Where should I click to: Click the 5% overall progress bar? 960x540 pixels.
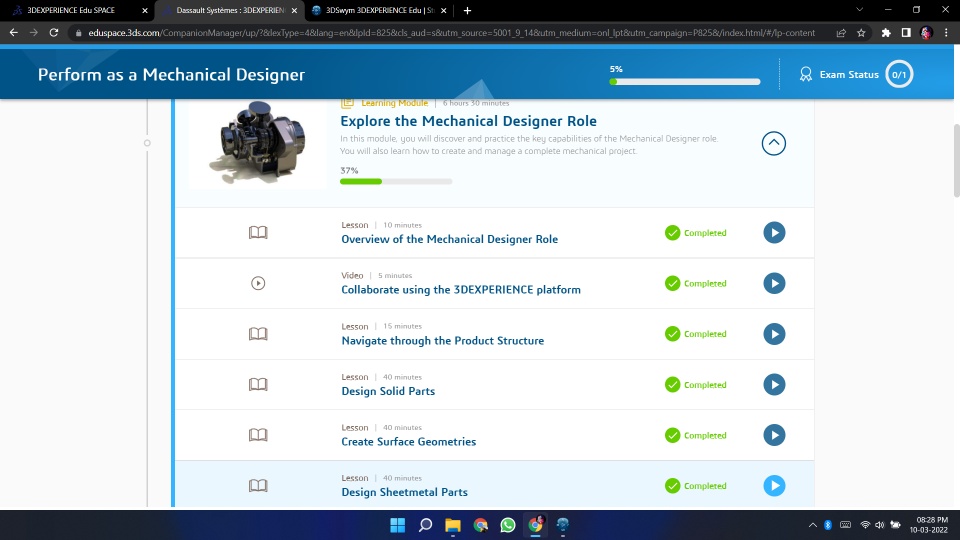(684, 81)
